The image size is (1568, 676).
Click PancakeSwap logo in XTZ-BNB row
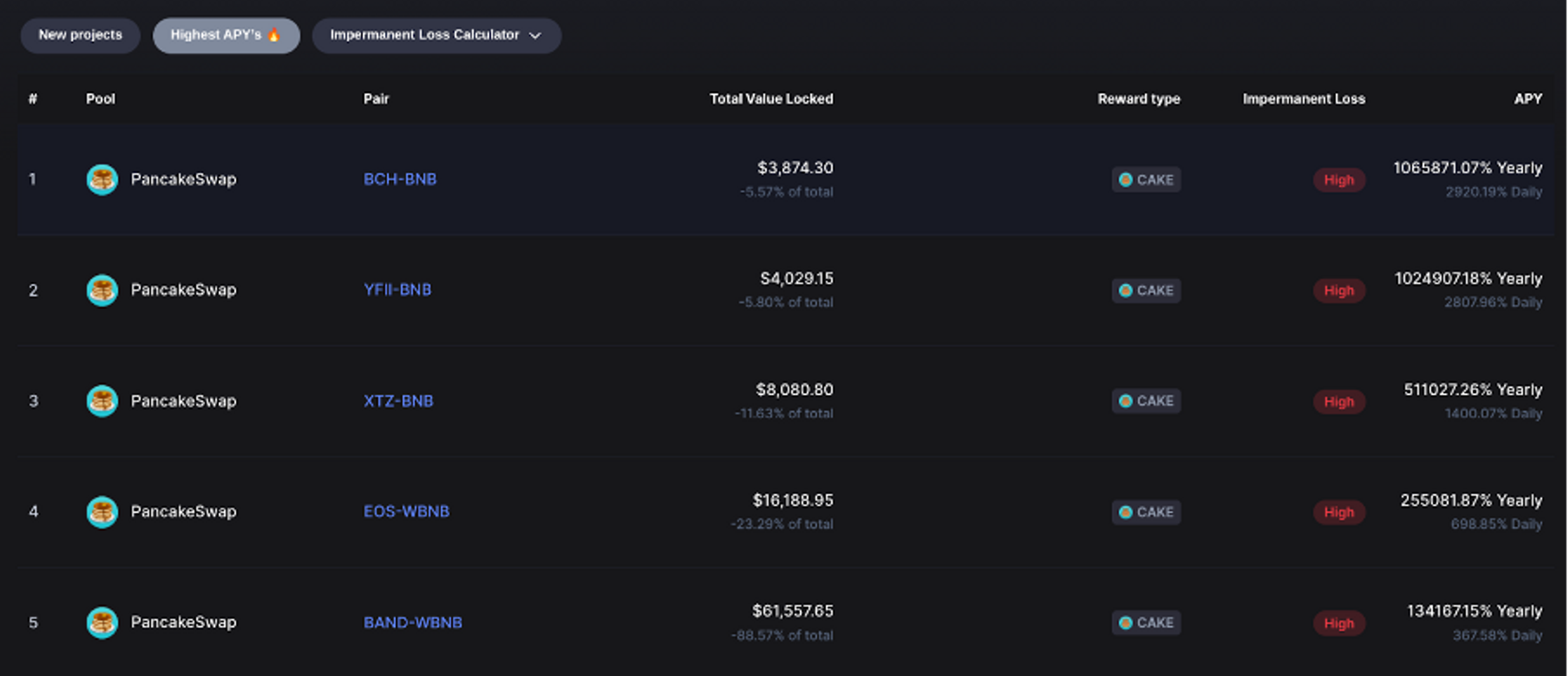pyautogui.click(x=102, y=401)
